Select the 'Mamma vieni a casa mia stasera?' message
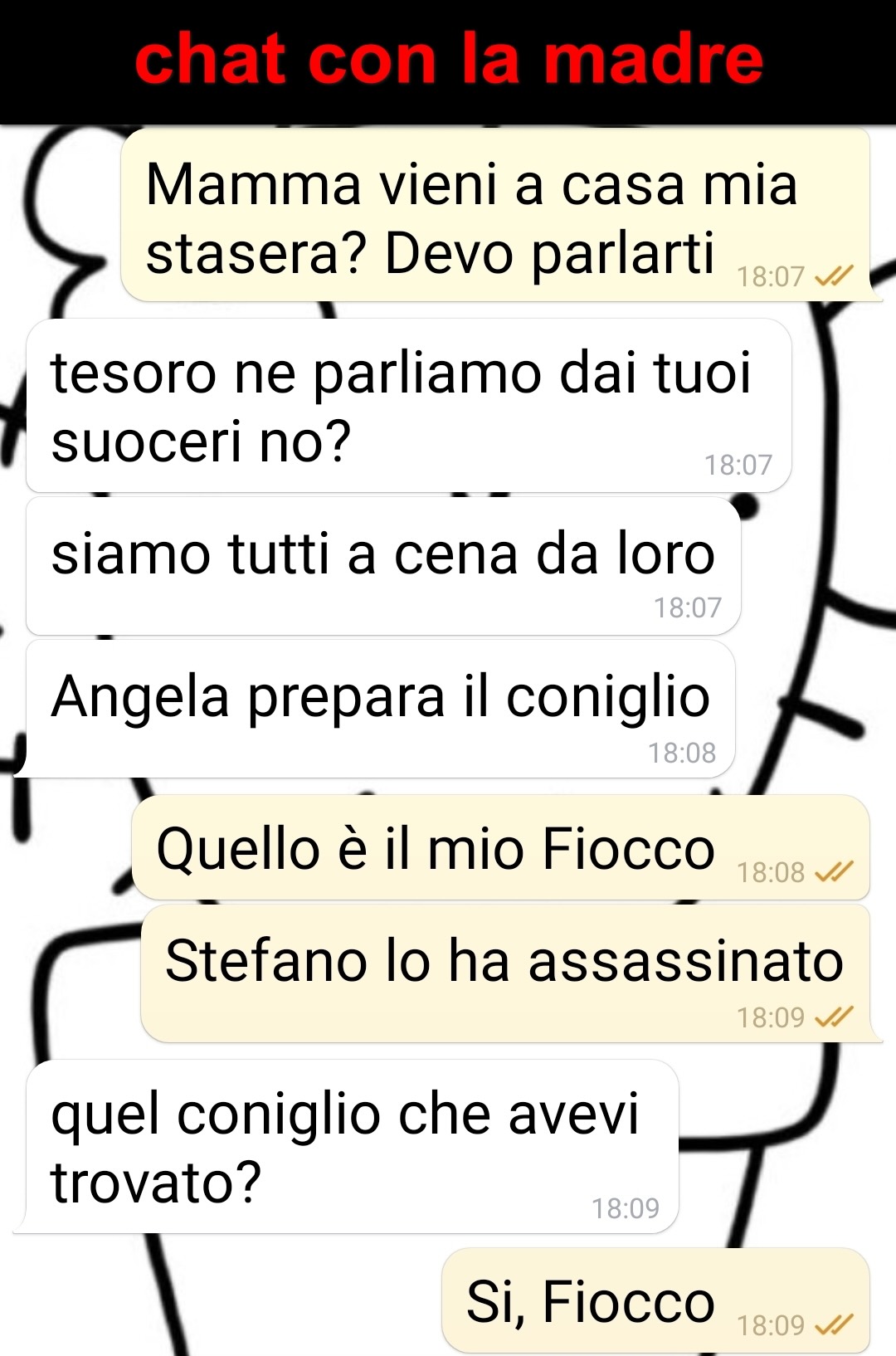The height and width of the screenshot is (1356, 896). click(x=496, y=215)
